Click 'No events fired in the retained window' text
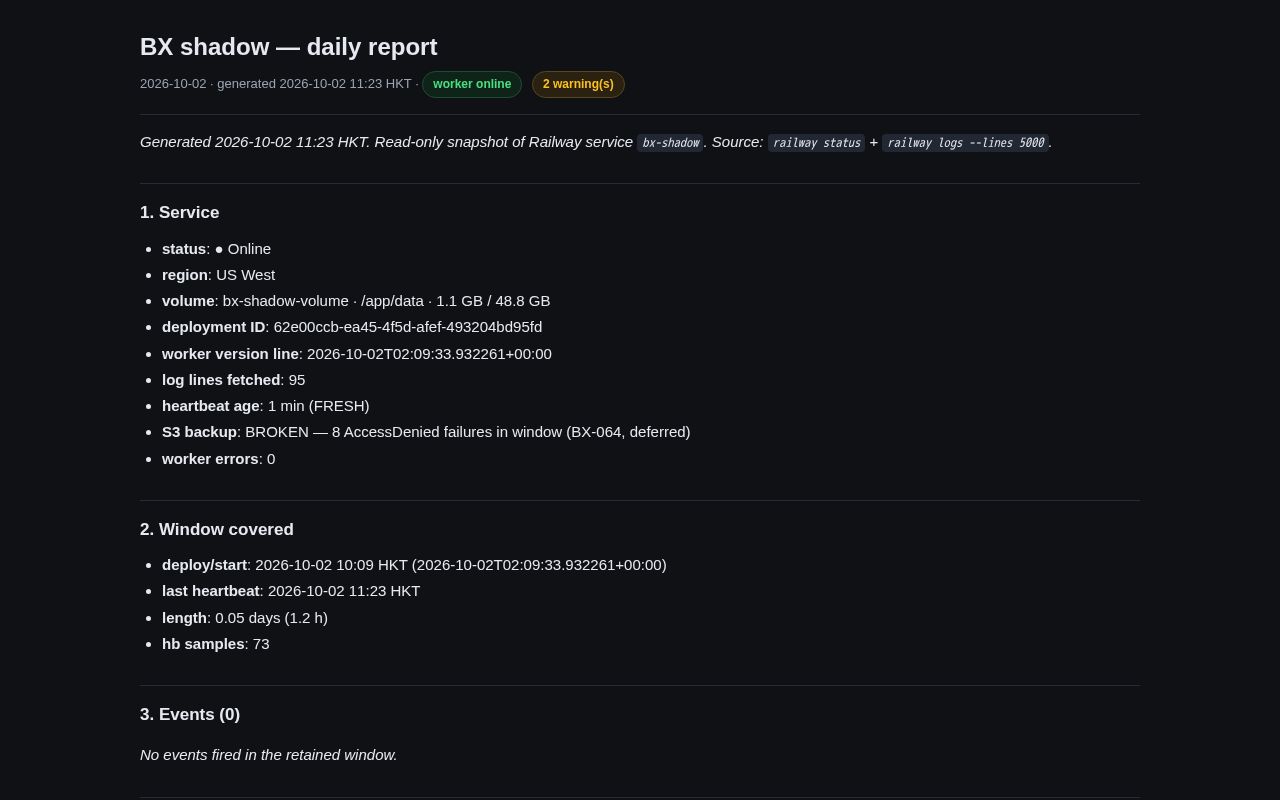 (x=269, y=755)
